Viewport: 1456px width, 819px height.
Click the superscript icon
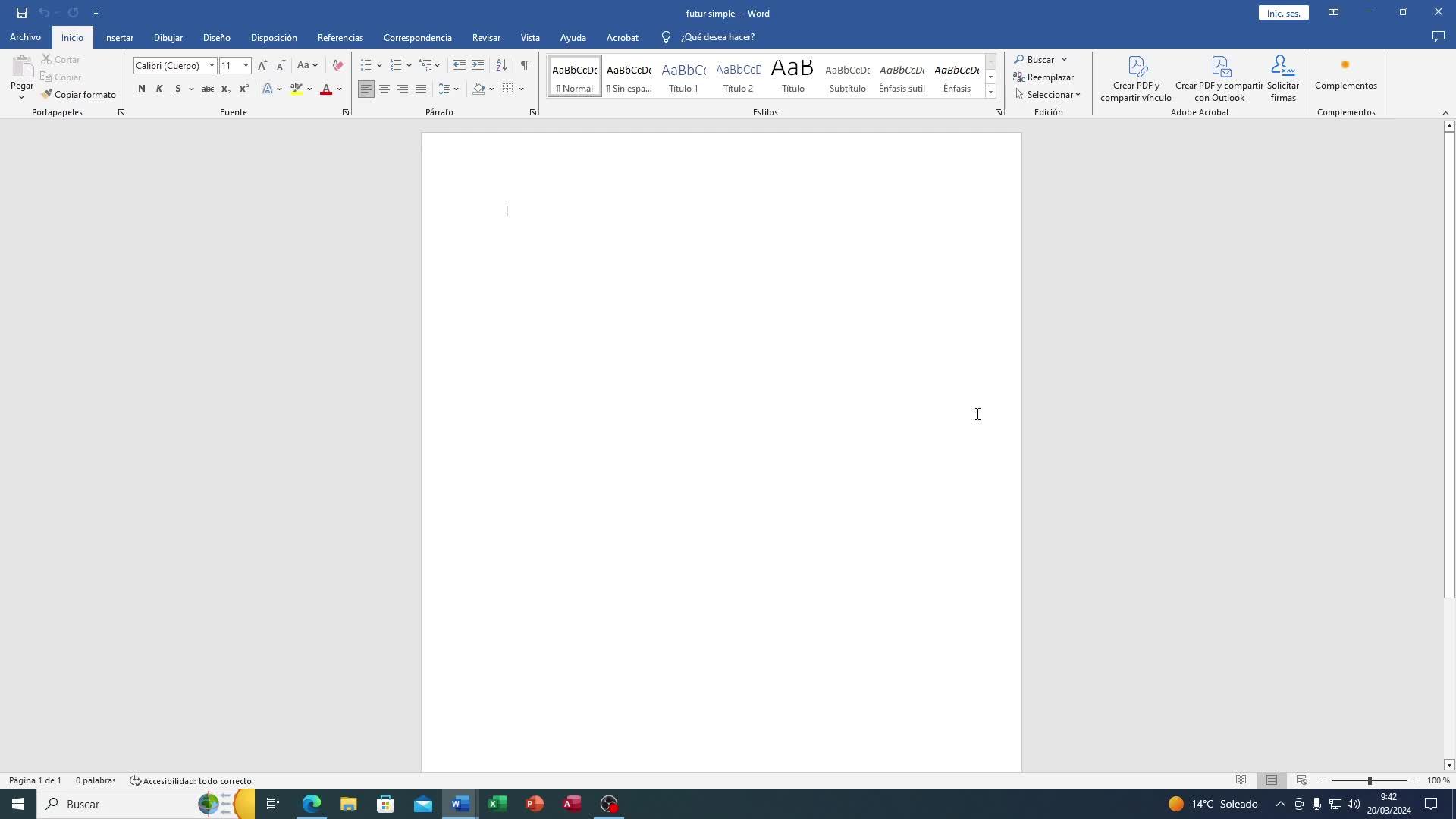243,89
